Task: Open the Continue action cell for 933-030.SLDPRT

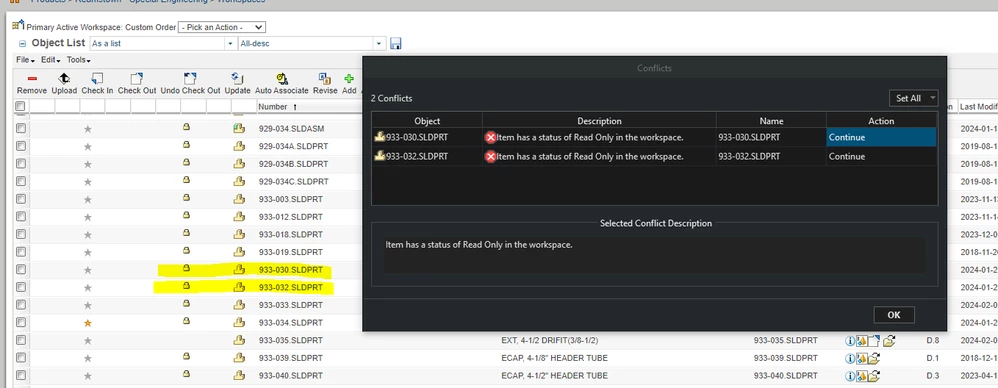Action: 881,137
